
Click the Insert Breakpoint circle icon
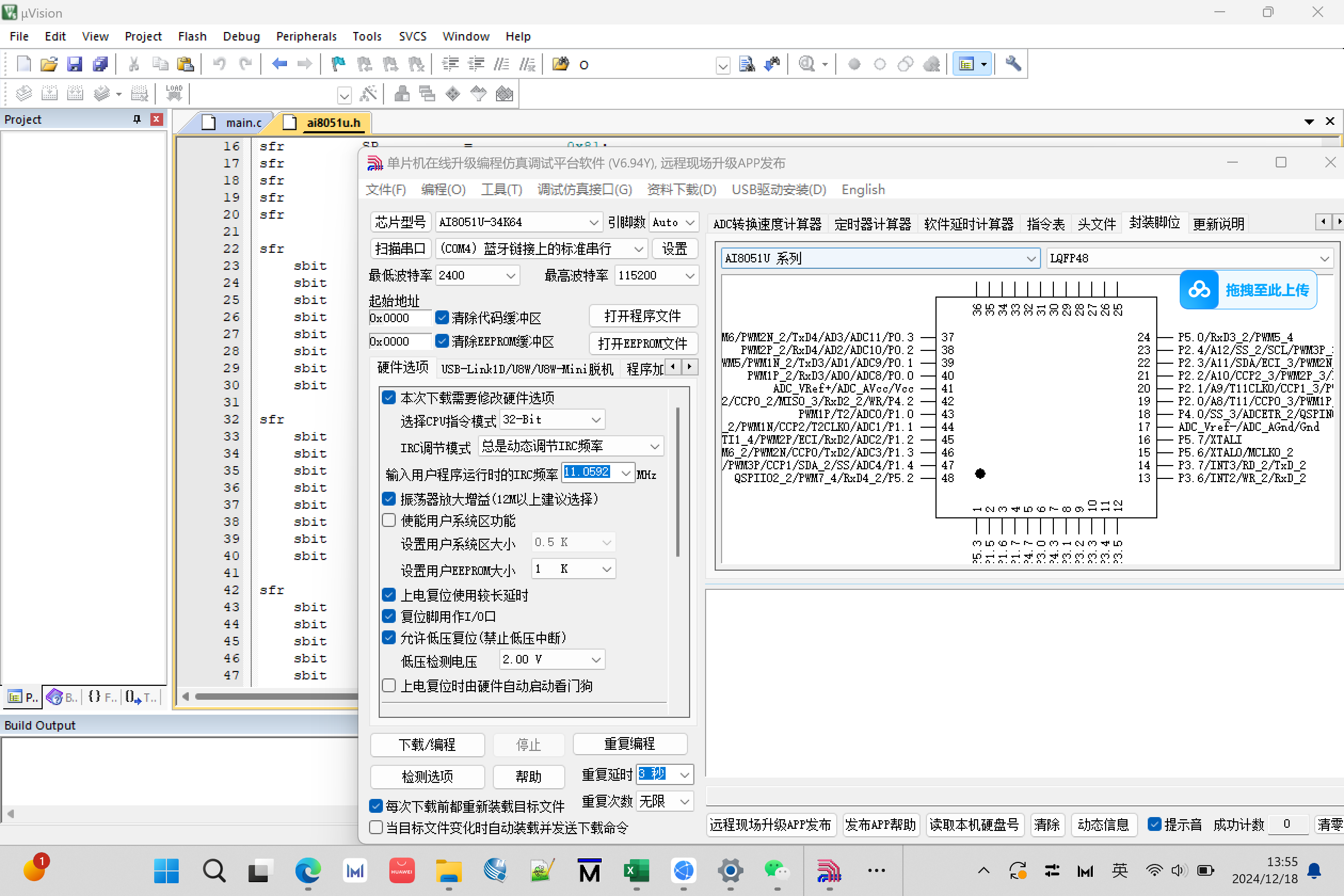click(854, 64)
